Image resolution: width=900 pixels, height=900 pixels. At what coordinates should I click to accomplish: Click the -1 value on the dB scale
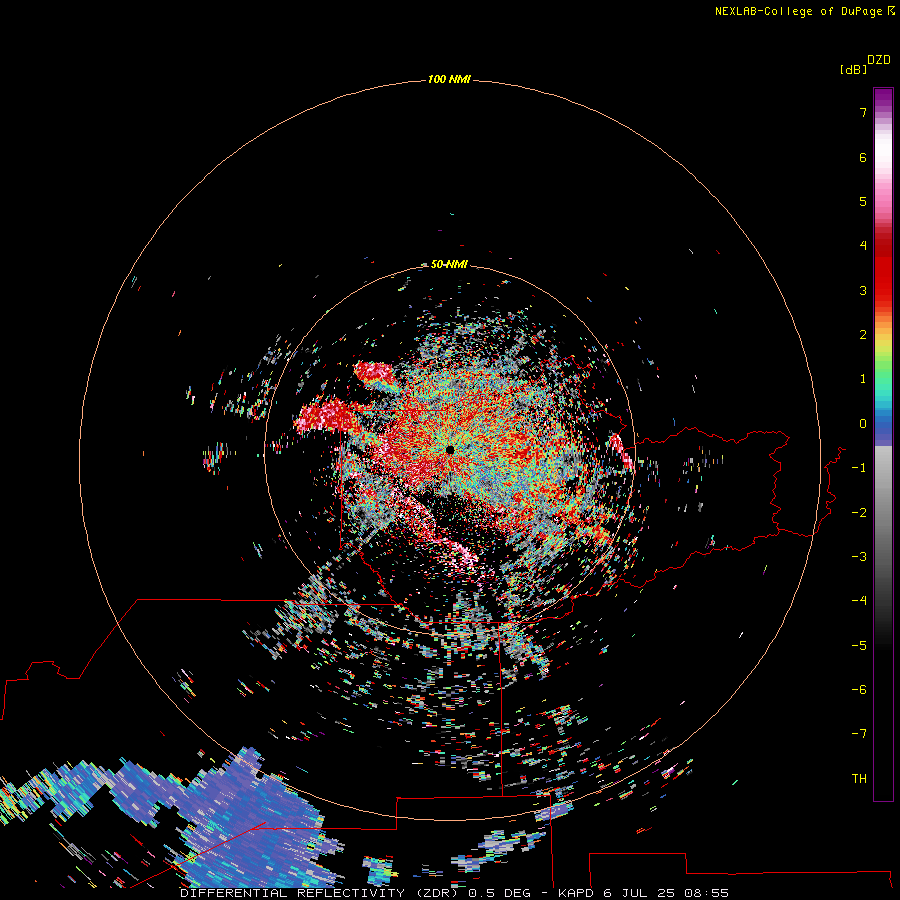click(859, 468)
